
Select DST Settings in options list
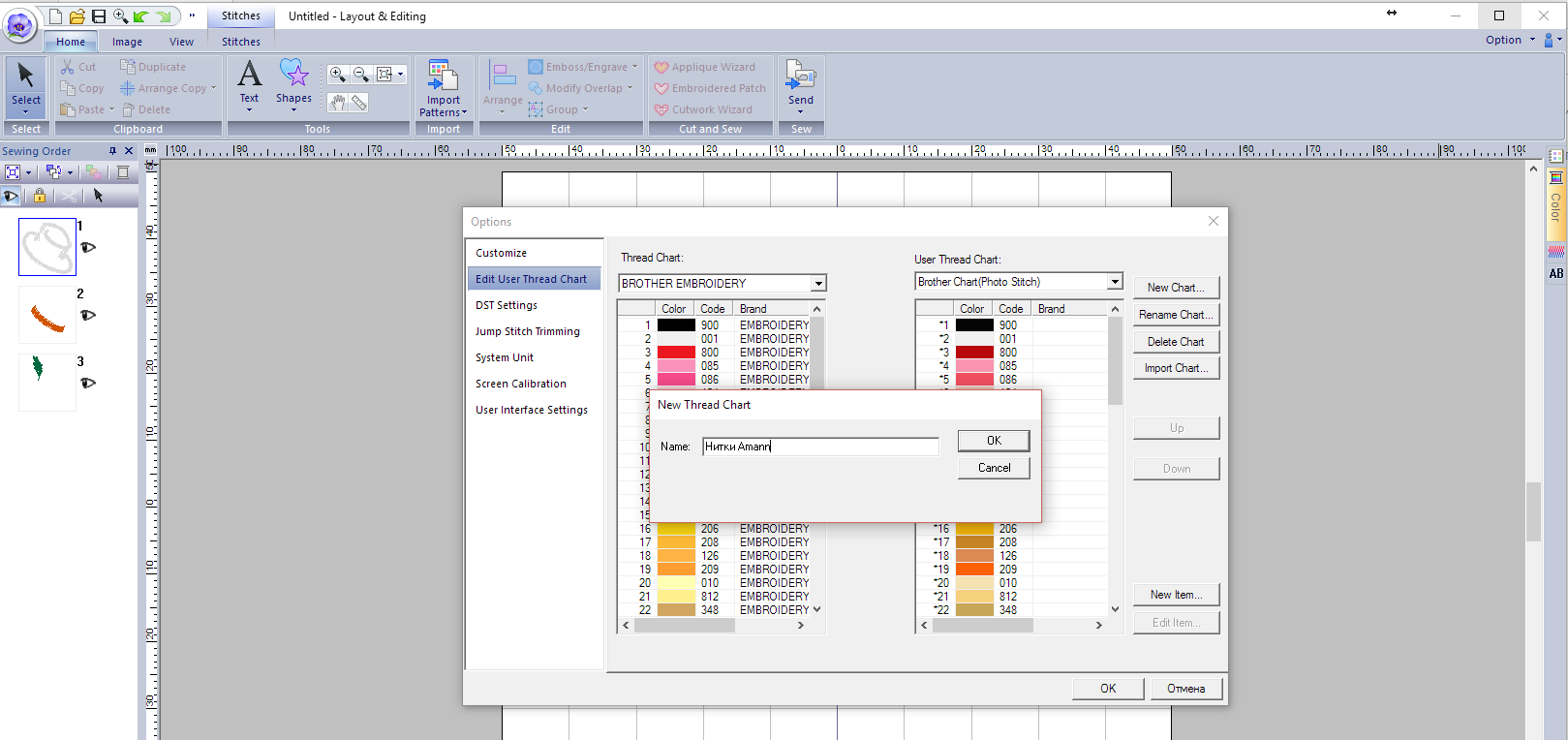(x=507, y=305)
